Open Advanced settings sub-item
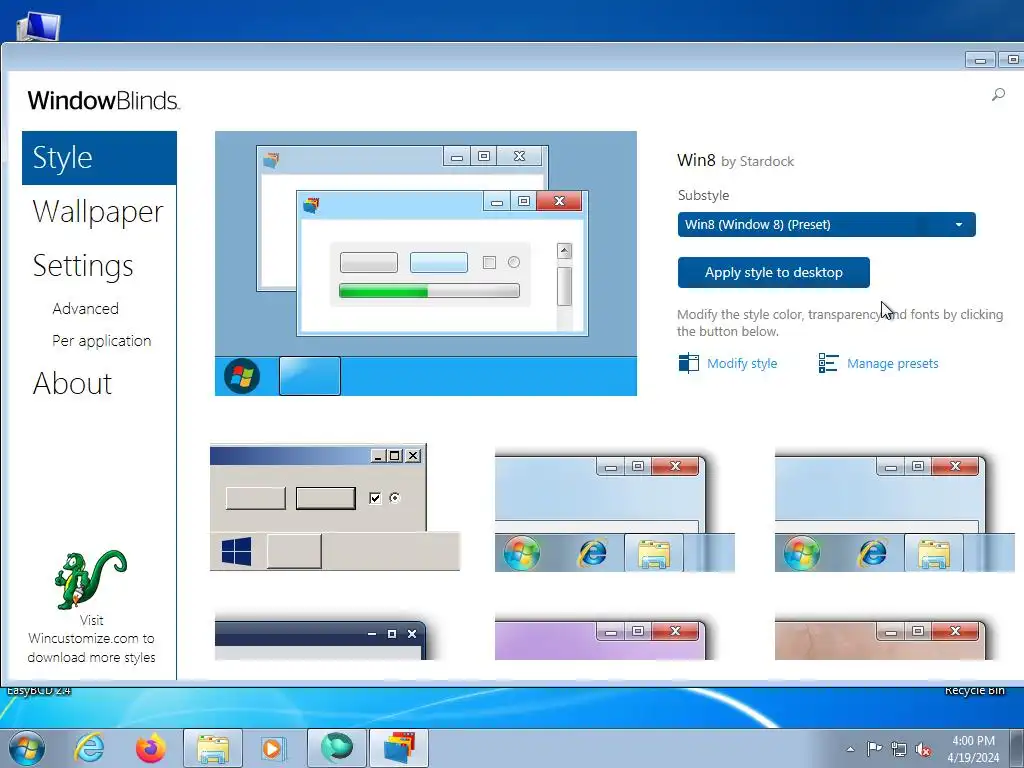The image size is (1024, 768). click(86, 308)
